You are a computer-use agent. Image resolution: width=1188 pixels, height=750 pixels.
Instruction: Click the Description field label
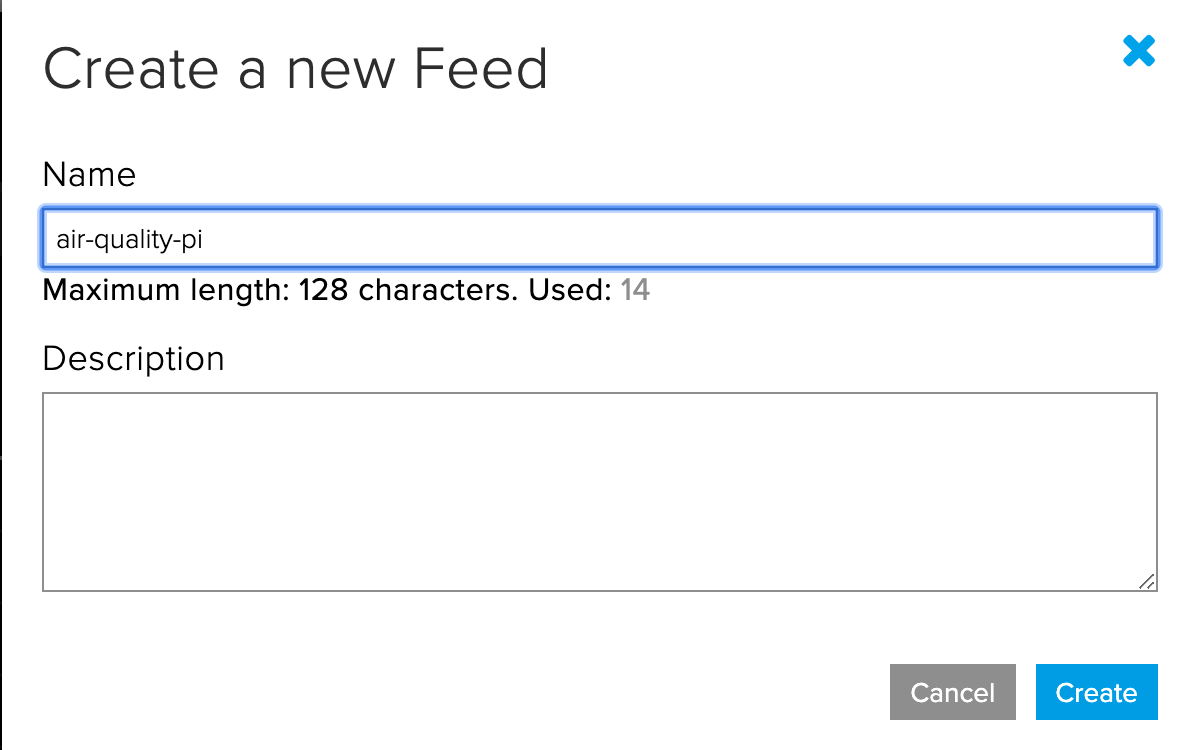pyautogui.click(x=133, y=358)
